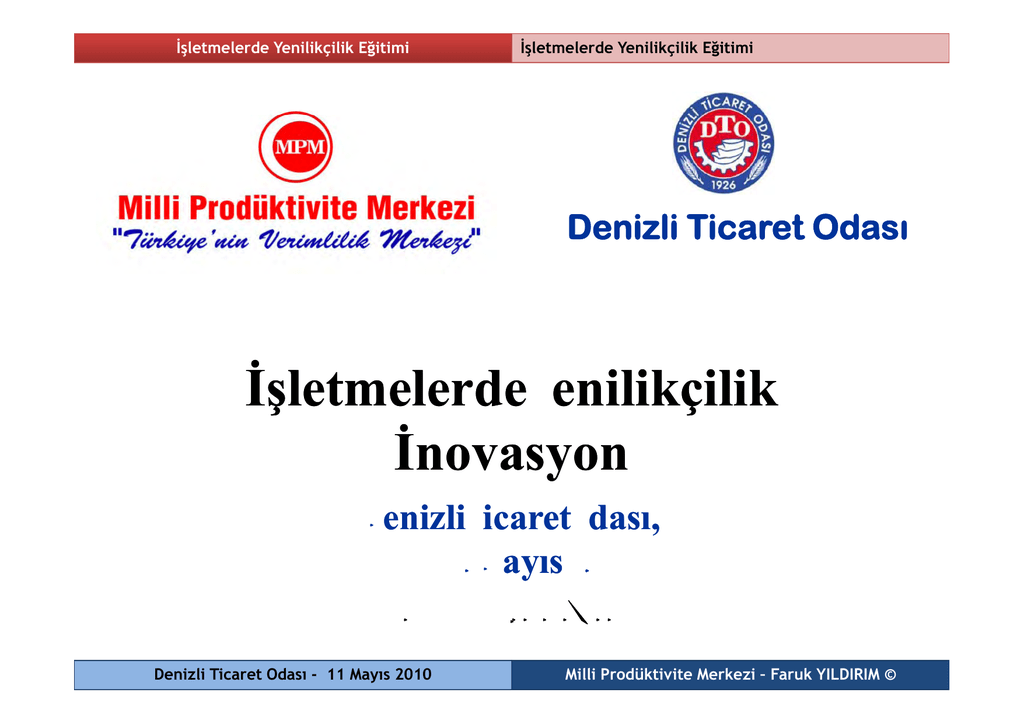Click the black header text on the pink bar
Viewport: 1024px width, 724px height.
pos(637,48)
